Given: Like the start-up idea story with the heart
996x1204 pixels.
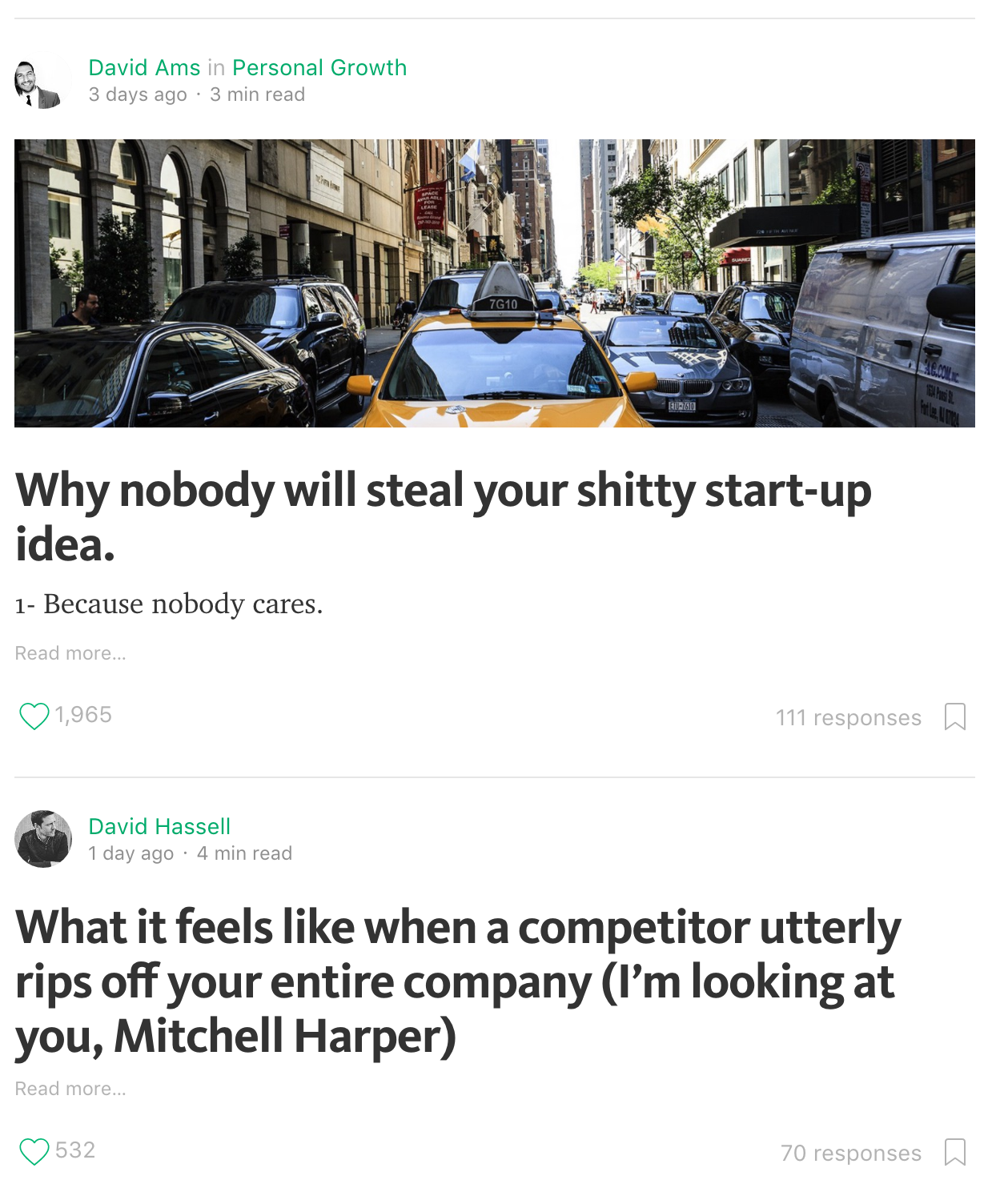Looking at the screenshot, I should pyautogui.click(x=34, y=716).
